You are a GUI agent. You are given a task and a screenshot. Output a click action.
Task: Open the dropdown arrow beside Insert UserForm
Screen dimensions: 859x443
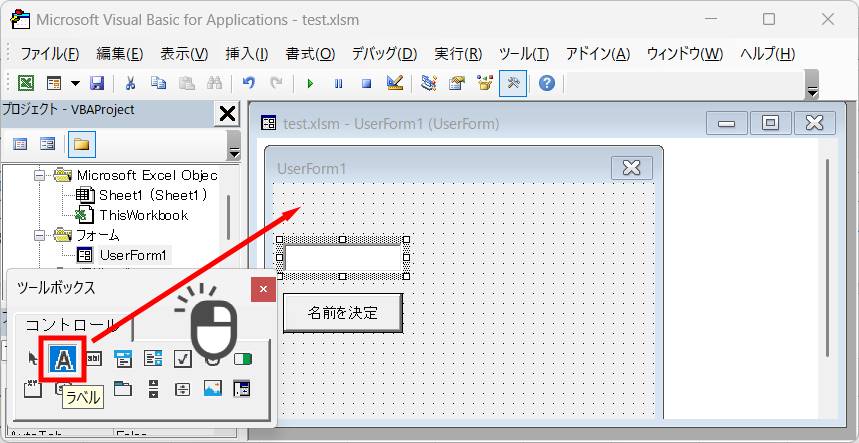(x=75, y=84)
